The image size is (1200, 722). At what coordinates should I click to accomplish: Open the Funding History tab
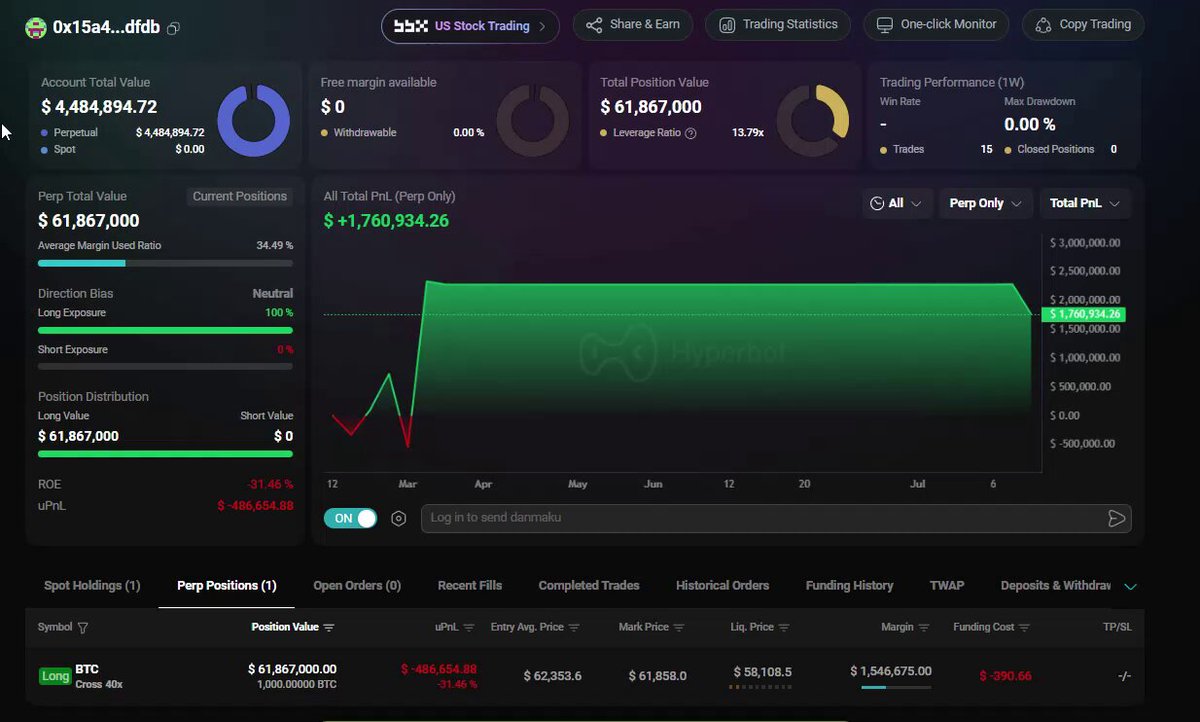tap(850, 586)
